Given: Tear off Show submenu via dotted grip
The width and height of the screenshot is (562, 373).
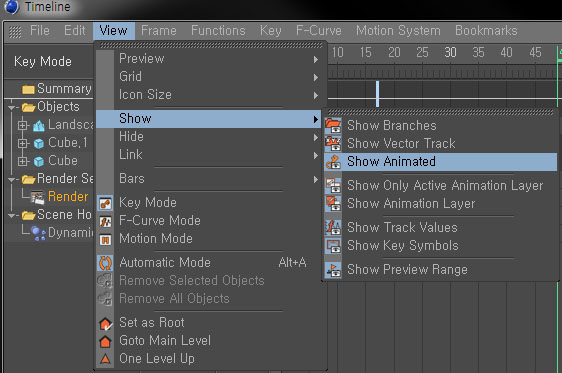Looking at the screenshot, I should tap(440, 112).
